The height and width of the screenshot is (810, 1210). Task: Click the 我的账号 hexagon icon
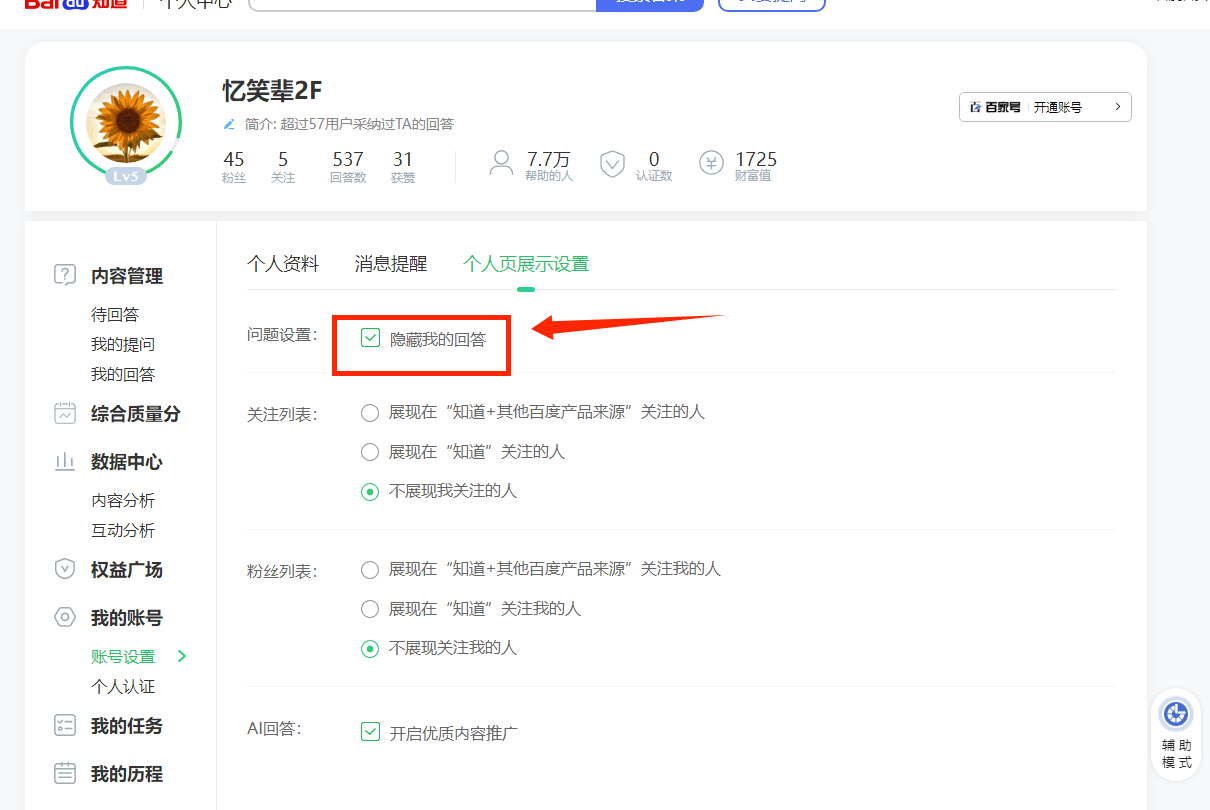pyautogui.click(x=65, y=617)
